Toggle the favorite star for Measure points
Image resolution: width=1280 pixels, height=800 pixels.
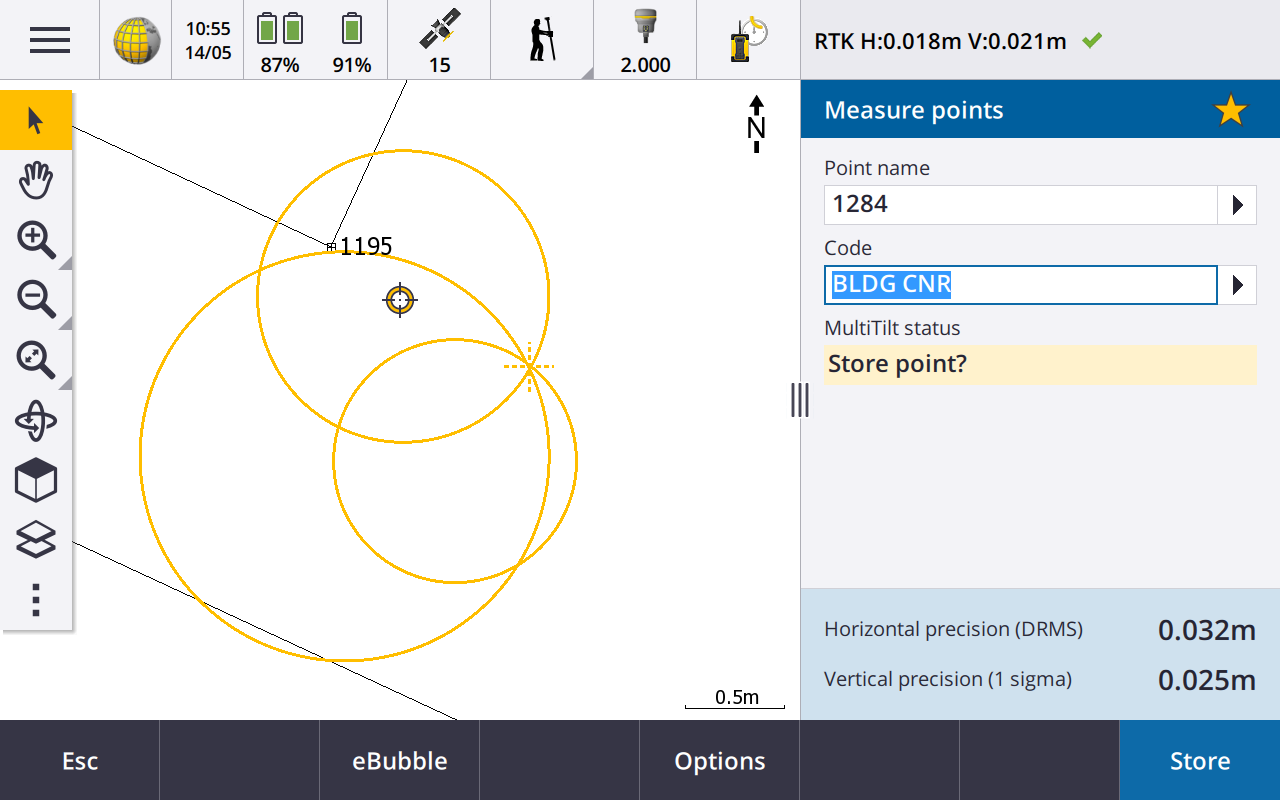(x=1230, y=110)
